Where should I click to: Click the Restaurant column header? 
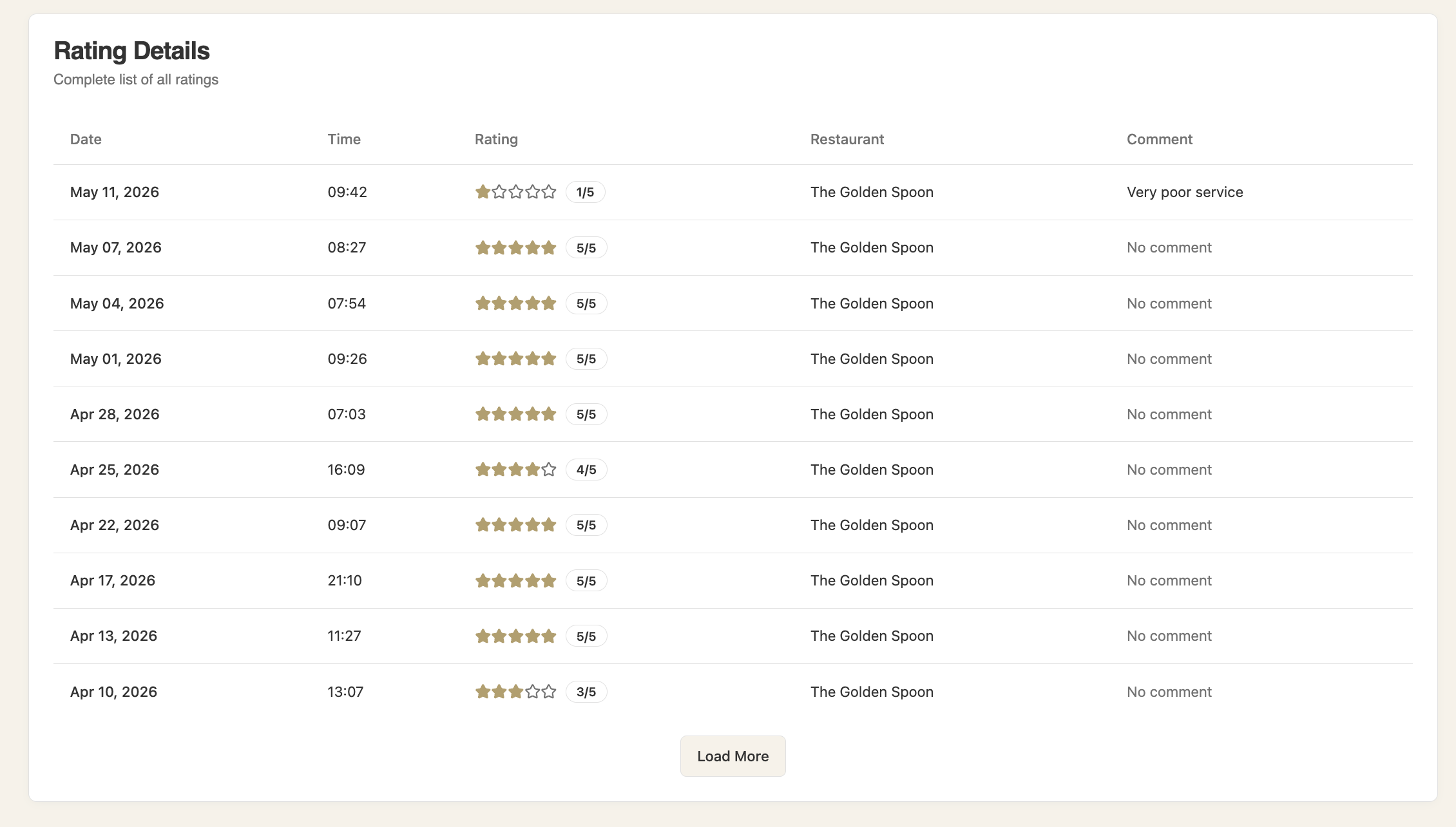point(847,139)
